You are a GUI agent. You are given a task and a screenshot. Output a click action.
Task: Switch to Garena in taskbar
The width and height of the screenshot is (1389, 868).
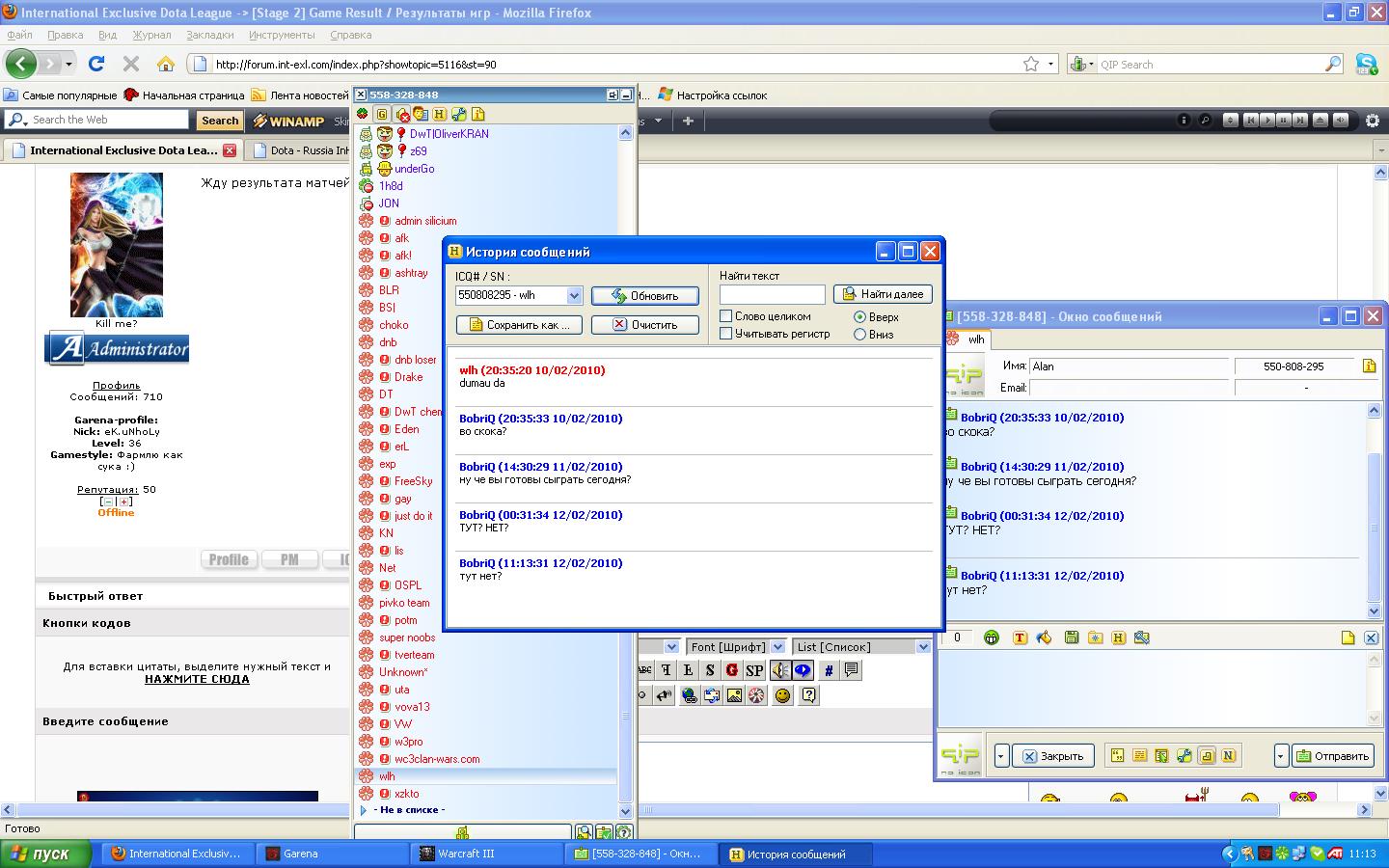pyautogui.click(x=332, y=854)
